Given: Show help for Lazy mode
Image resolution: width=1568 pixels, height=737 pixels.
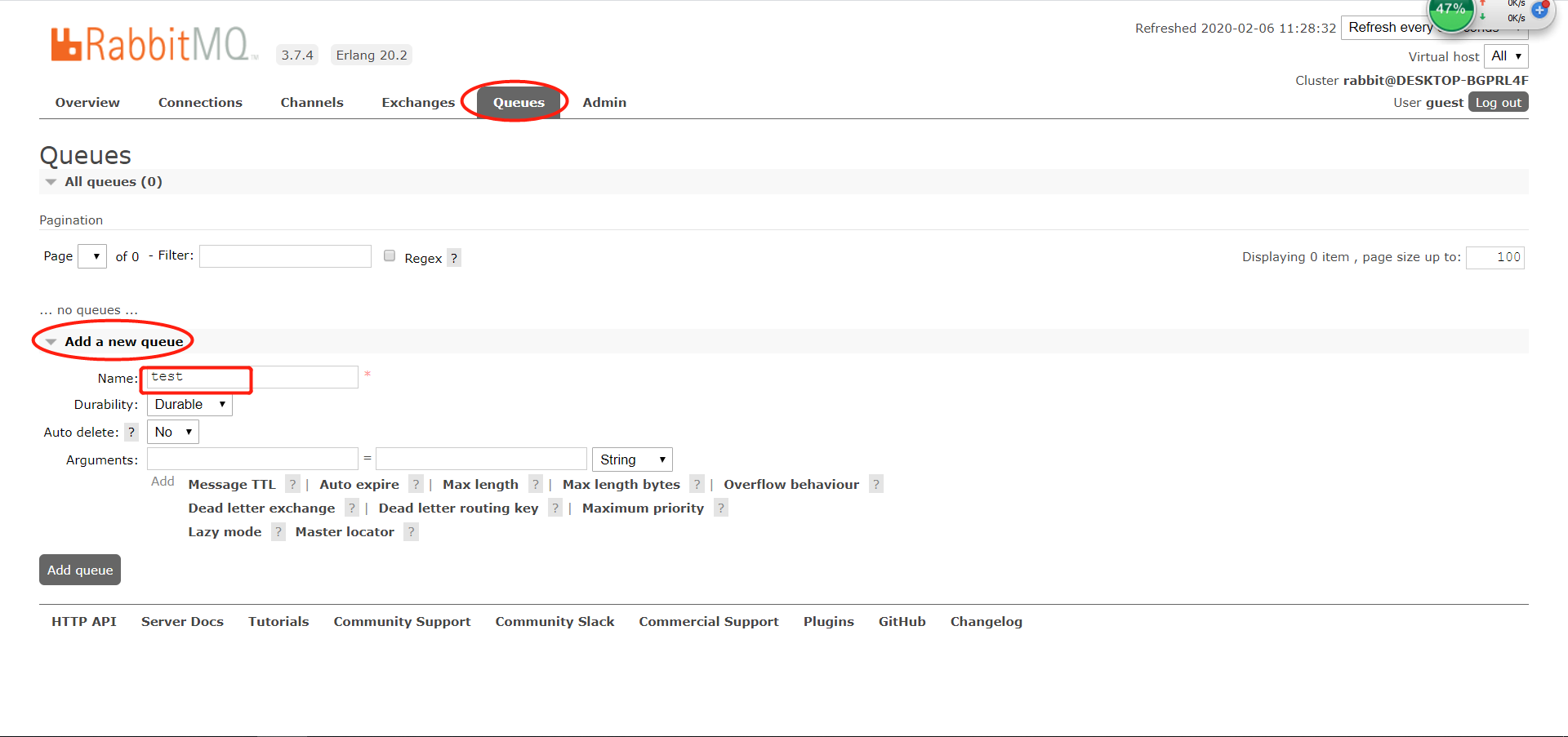Looking at the screenshot, I should [x=278, y=531].
